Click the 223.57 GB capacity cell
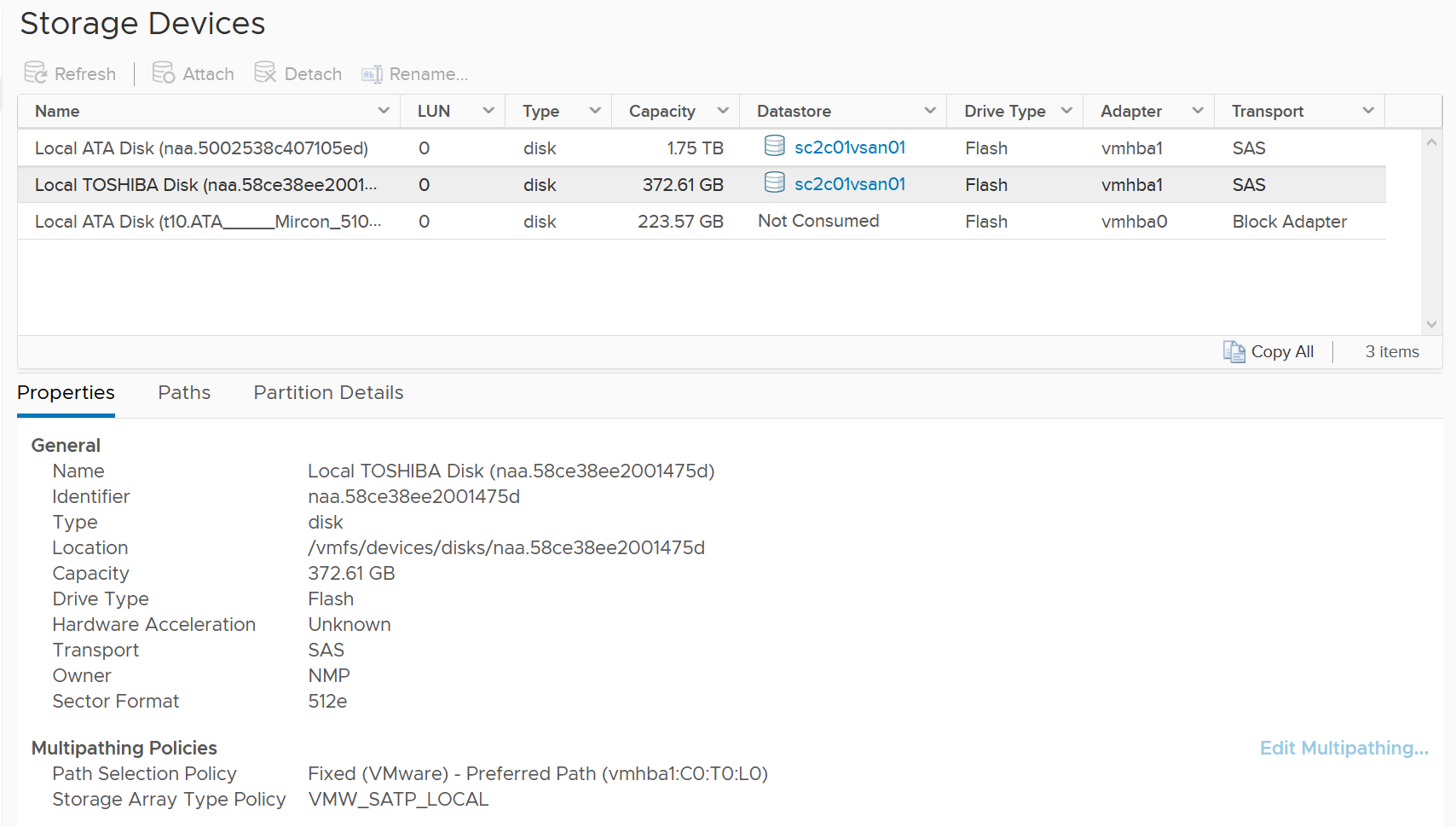The image size is (1456, 827). [680, 222]
